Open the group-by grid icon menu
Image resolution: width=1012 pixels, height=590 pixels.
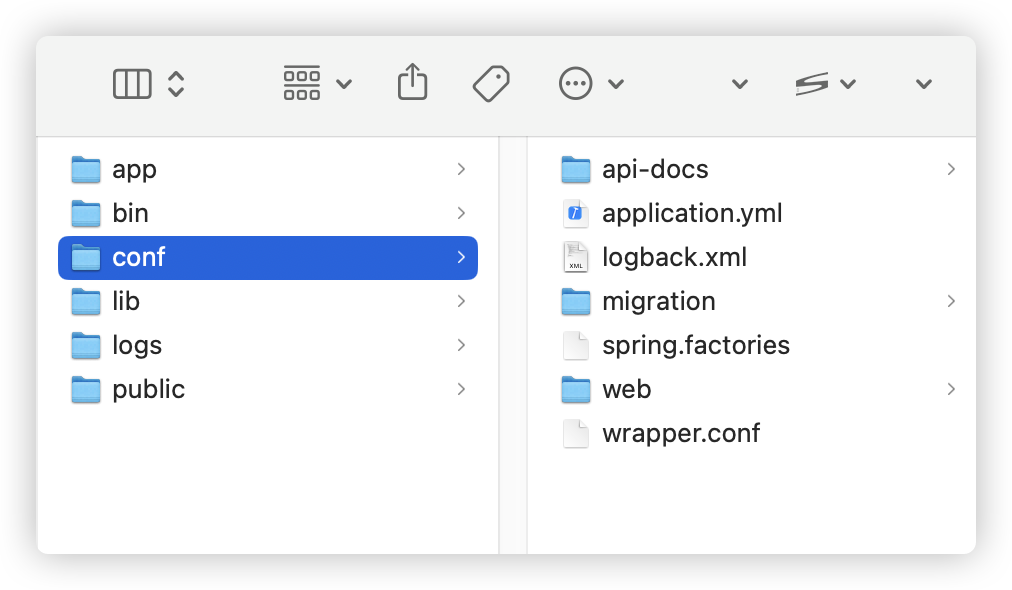tap(317, 84)
